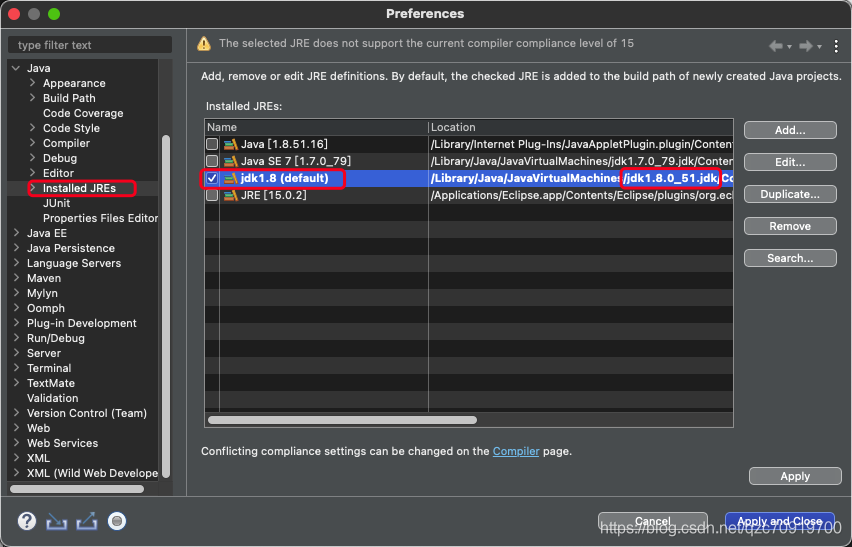Expand the Terminal node
The image size is (852, 547).
pos(16,368)
